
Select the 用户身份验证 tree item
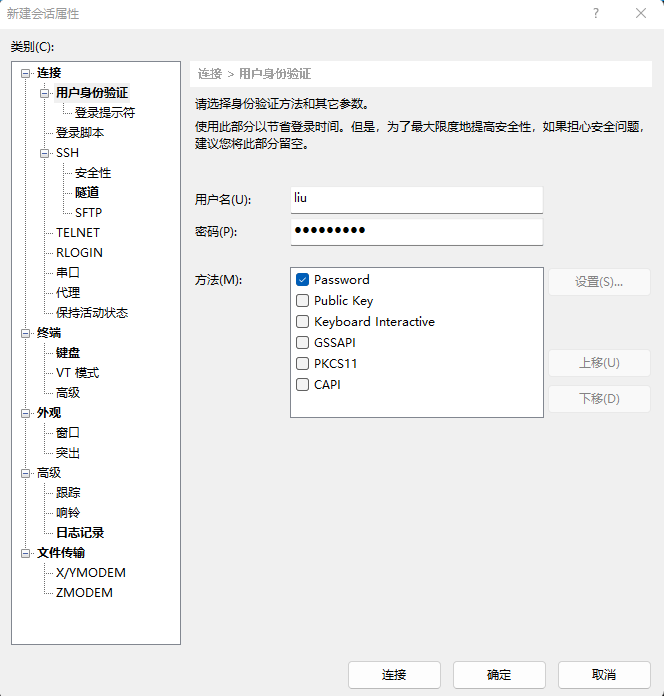pyautogui.click(x=92, y=93)
